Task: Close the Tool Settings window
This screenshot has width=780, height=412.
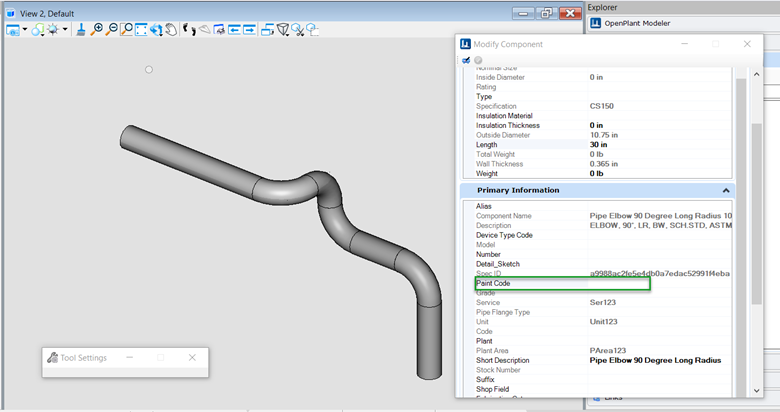Action: tap(192, 357)
